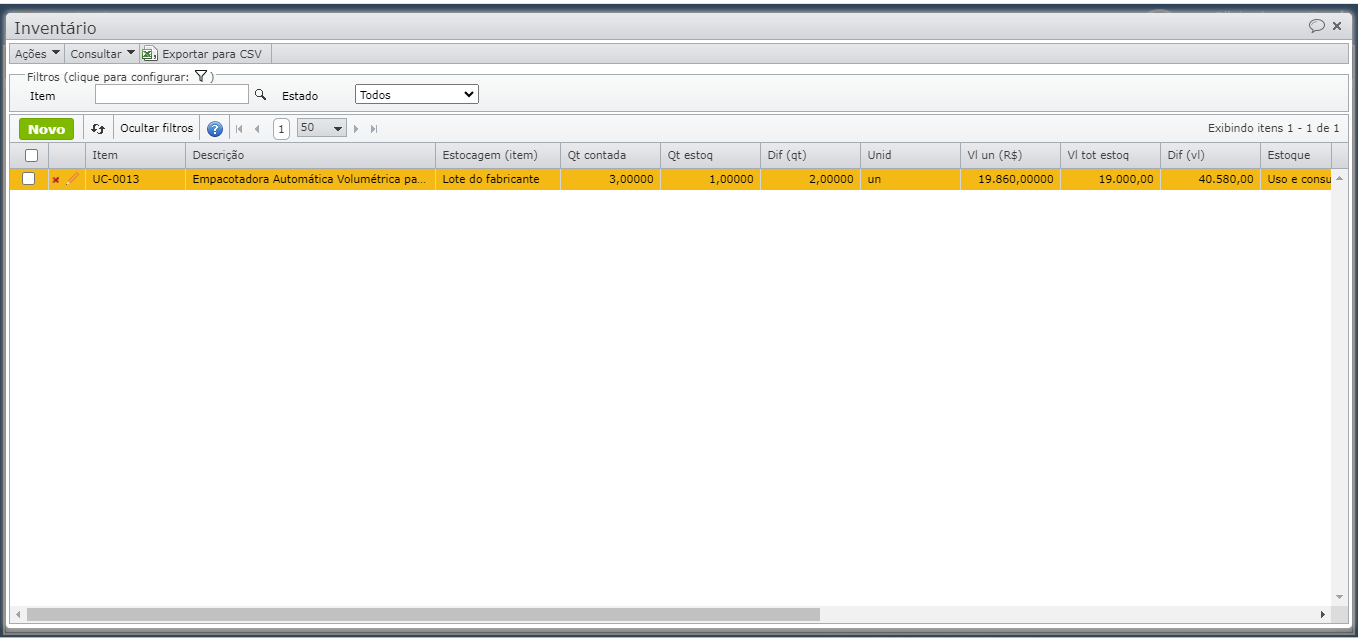Sort by the Descrição column header

coord(310,155)
